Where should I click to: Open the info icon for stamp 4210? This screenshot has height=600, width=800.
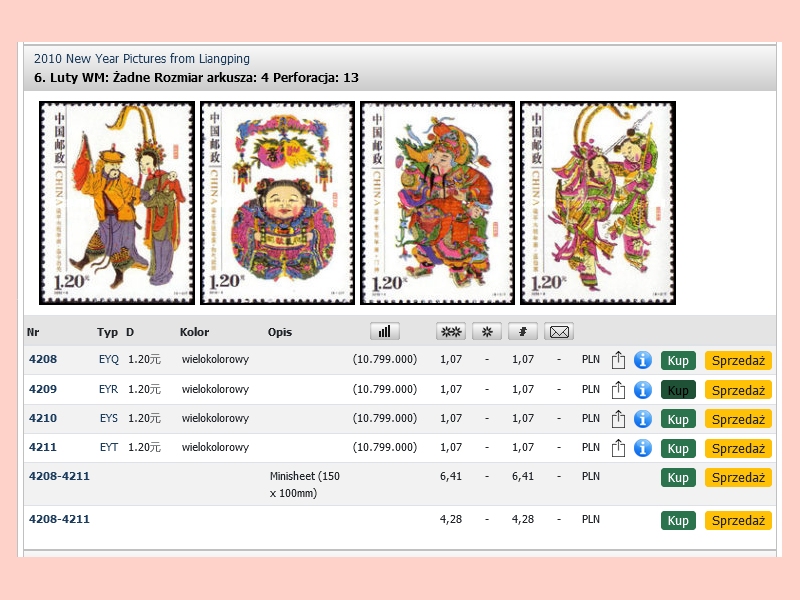click(643, 419)
